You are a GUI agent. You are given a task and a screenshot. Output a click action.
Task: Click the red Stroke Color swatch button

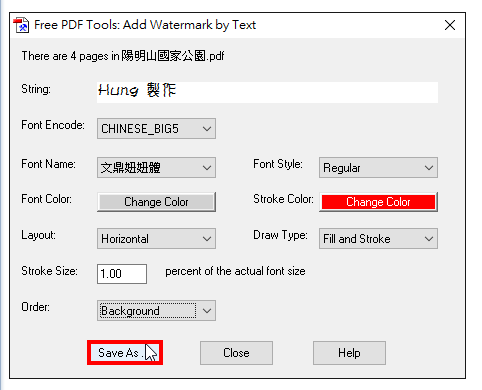[378, 202]
